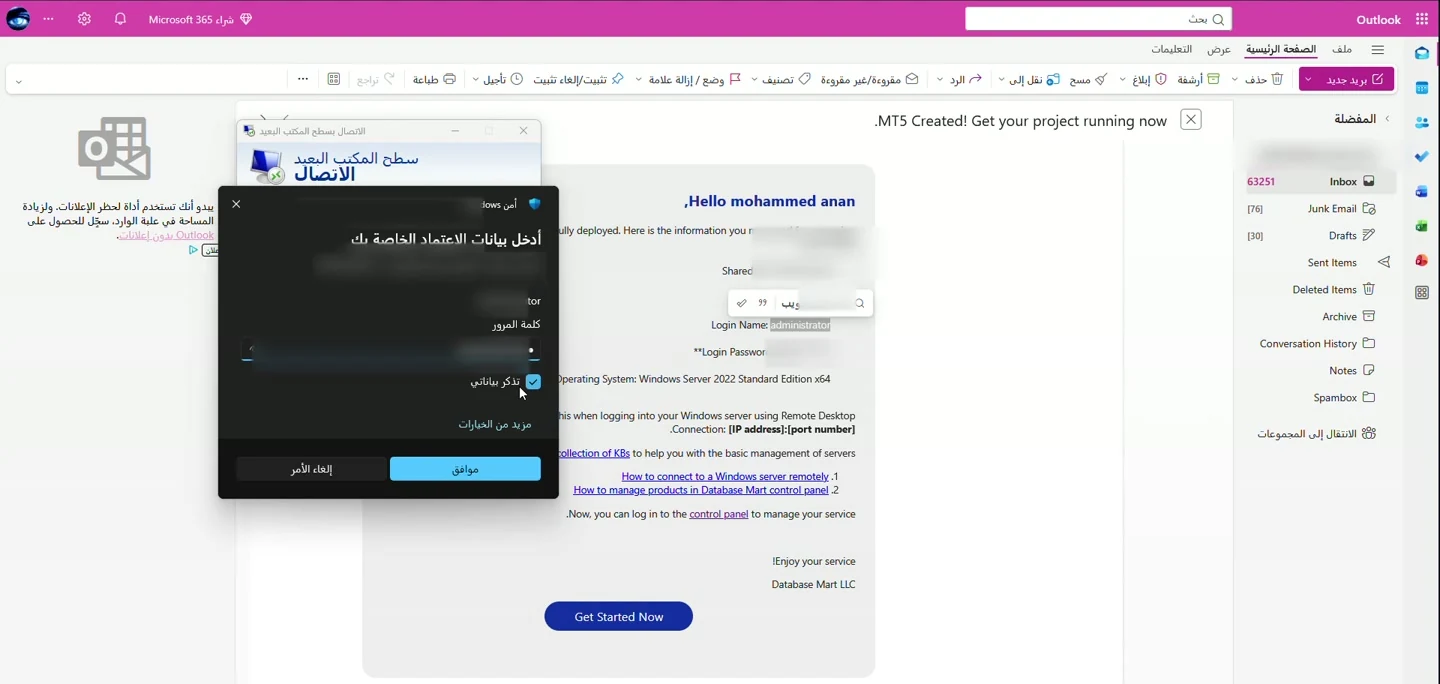Image resolution: width=1440 pixels, height=684 pixels.
Task: Open the toolbar overflow ellipsis
Action: (x=303, y=79)
